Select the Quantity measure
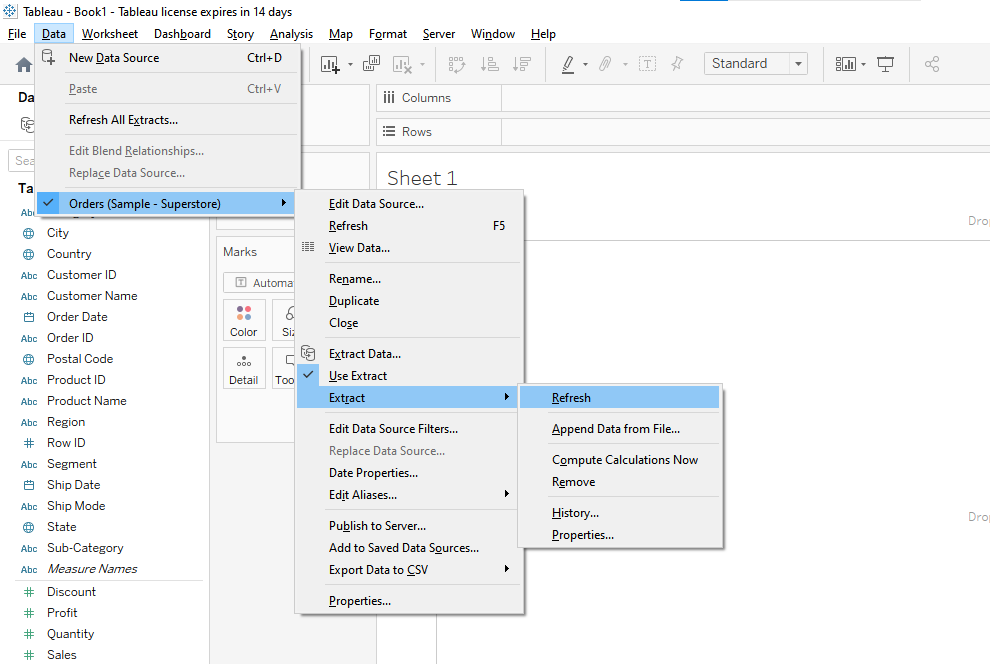990x664 pixels. click(71, 634)
